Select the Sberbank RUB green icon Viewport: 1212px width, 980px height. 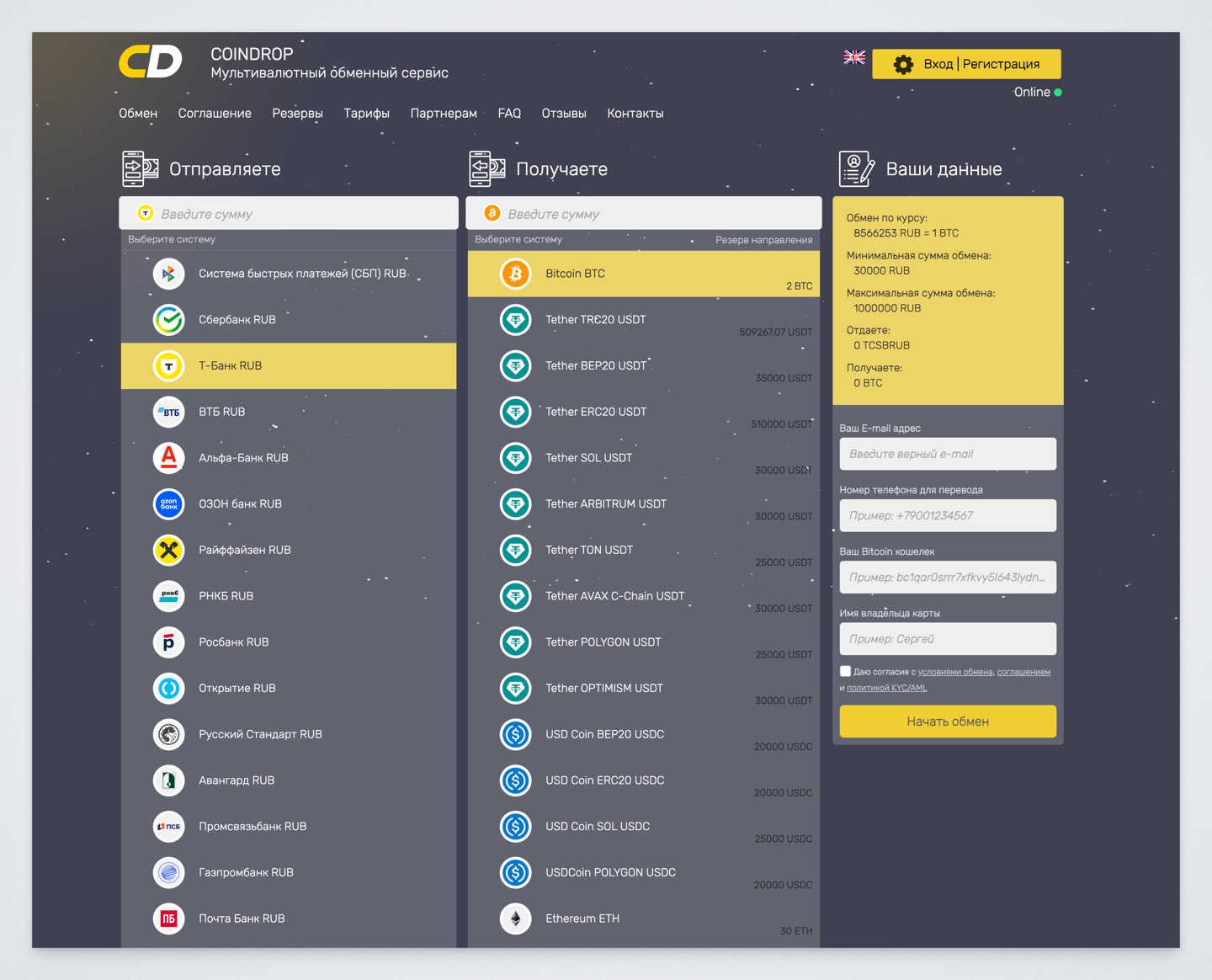[x=168, y=320]
